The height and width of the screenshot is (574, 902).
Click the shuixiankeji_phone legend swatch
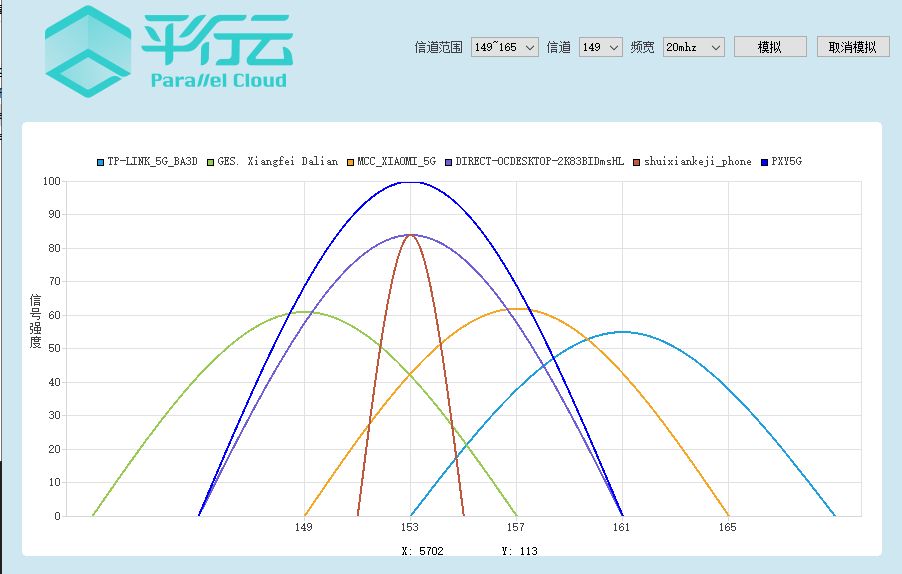point(637,162)
